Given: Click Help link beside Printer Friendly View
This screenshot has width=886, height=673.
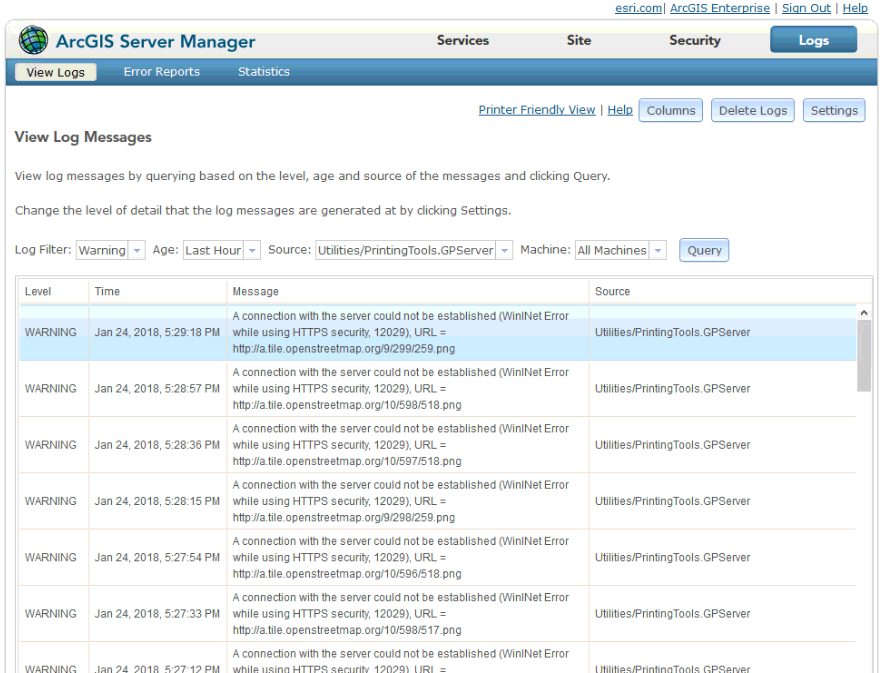Looking at the screenshot, I should point(620,110).
